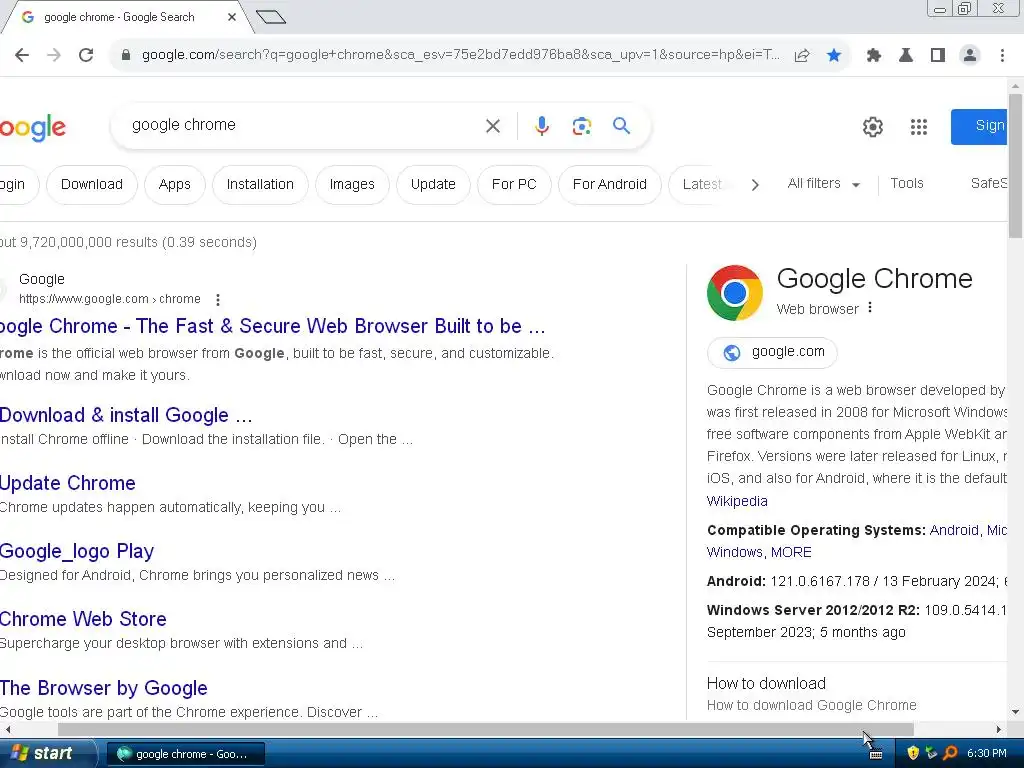This screenshot has width=1024, height=768.
Task: Click the orange magnifier tray icon
Action: click(951, 753)
